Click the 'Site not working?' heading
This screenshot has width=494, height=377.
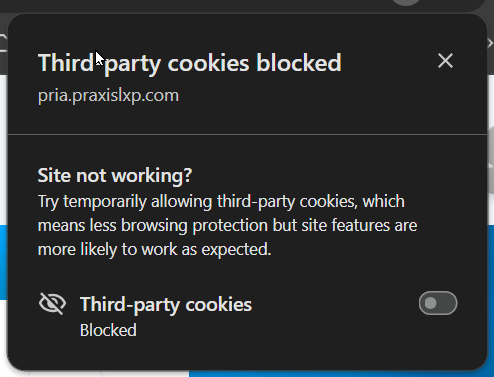115,175
